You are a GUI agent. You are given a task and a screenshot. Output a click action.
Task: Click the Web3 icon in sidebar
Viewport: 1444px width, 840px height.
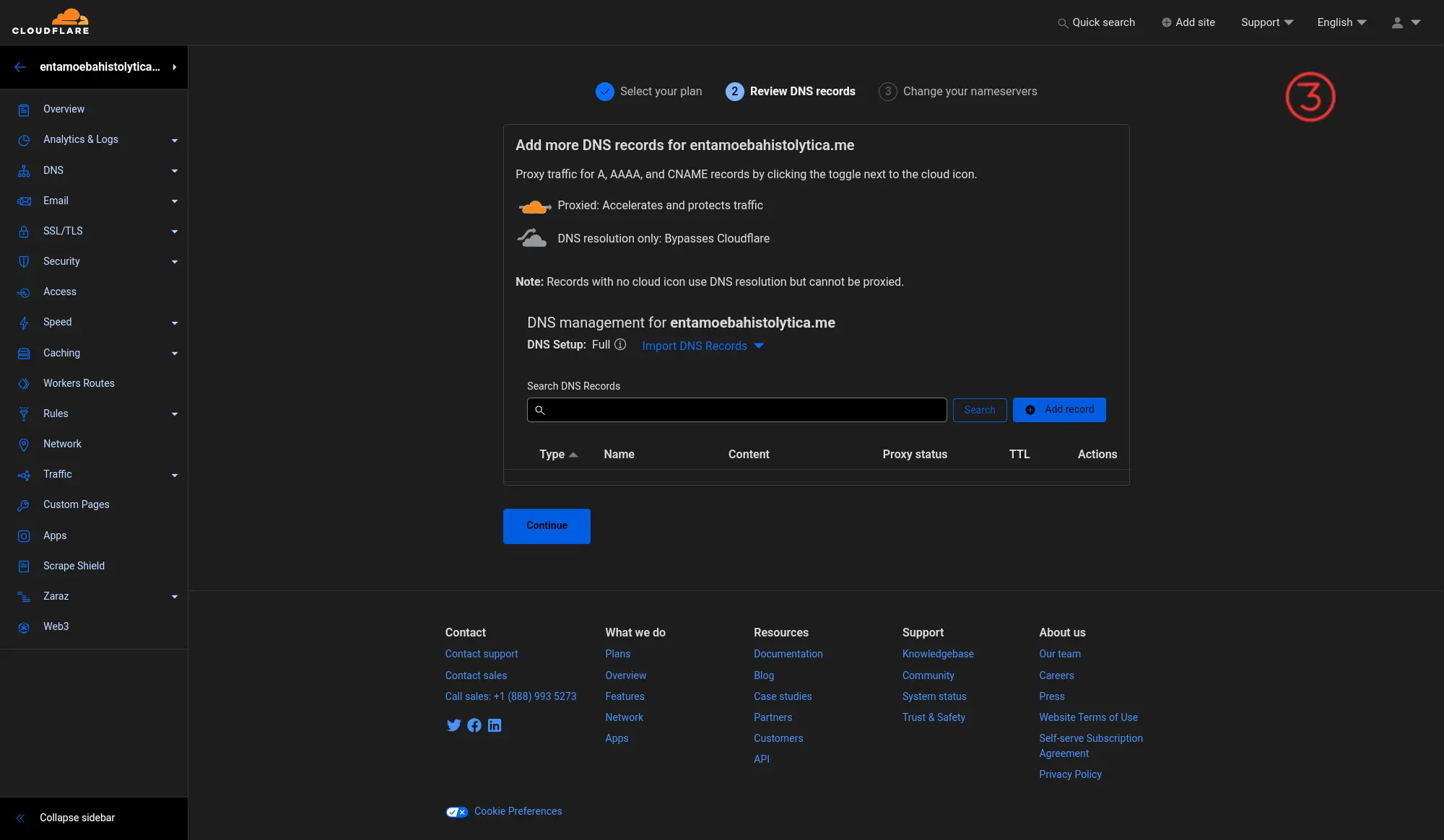(24, 627)
